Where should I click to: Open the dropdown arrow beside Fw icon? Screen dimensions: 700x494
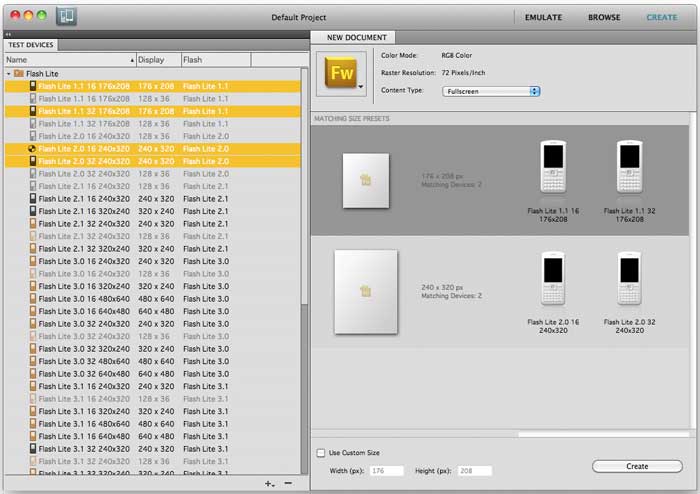coord(359,88)
